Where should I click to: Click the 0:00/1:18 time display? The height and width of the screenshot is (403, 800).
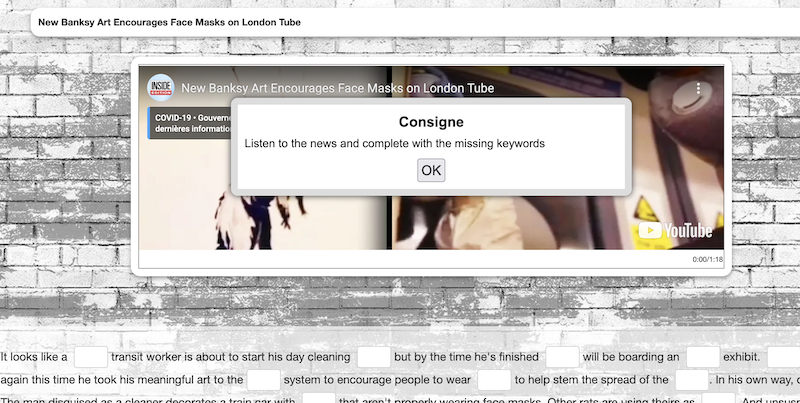(x=707, y=260)
